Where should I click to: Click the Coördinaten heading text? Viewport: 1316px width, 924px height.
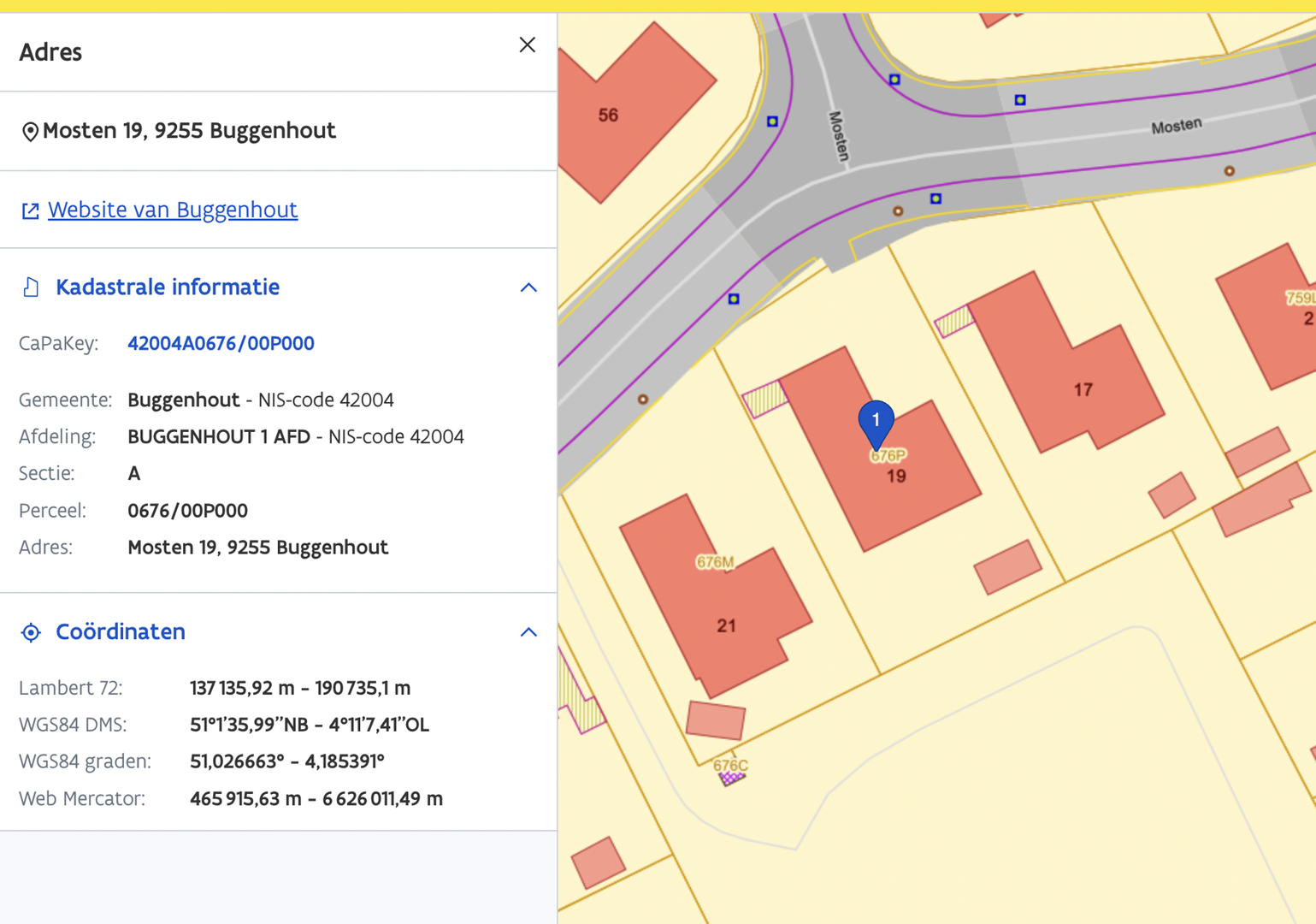[x=121, y=632]
